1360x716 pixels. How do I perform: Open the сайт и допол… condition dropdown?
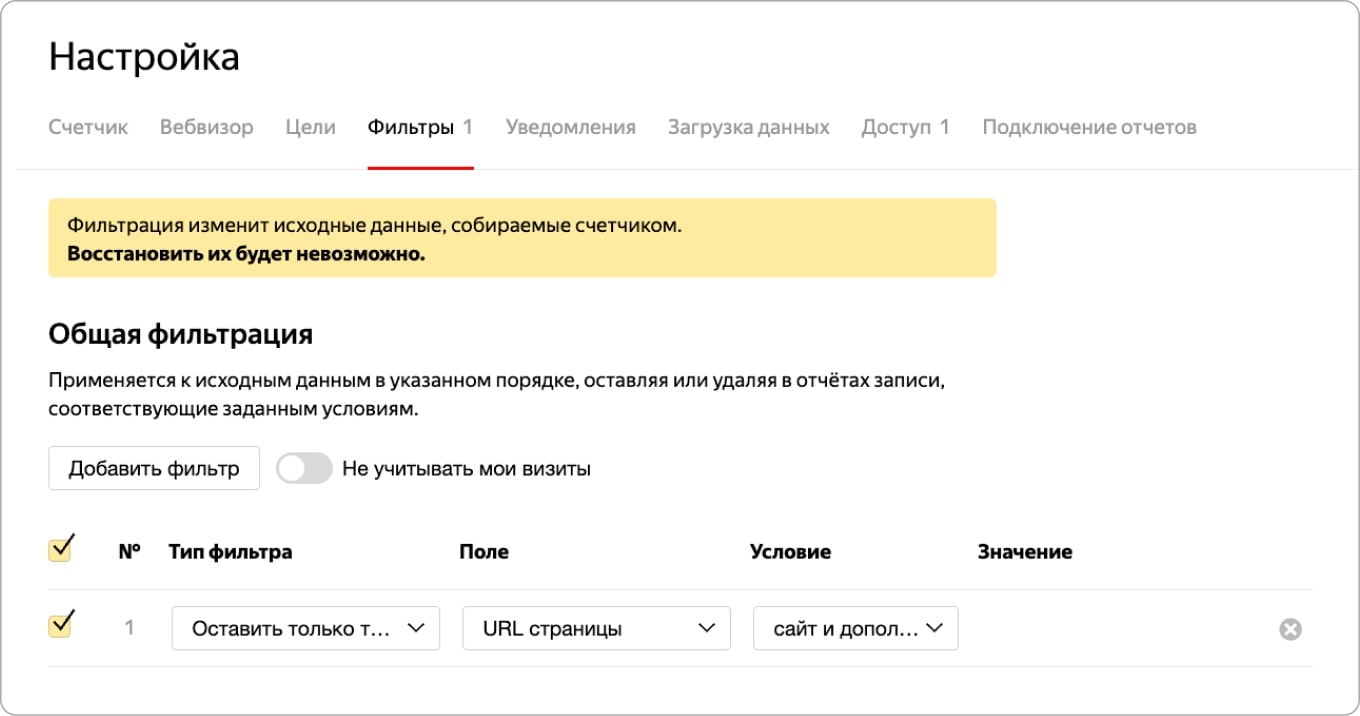coord(856,628)
